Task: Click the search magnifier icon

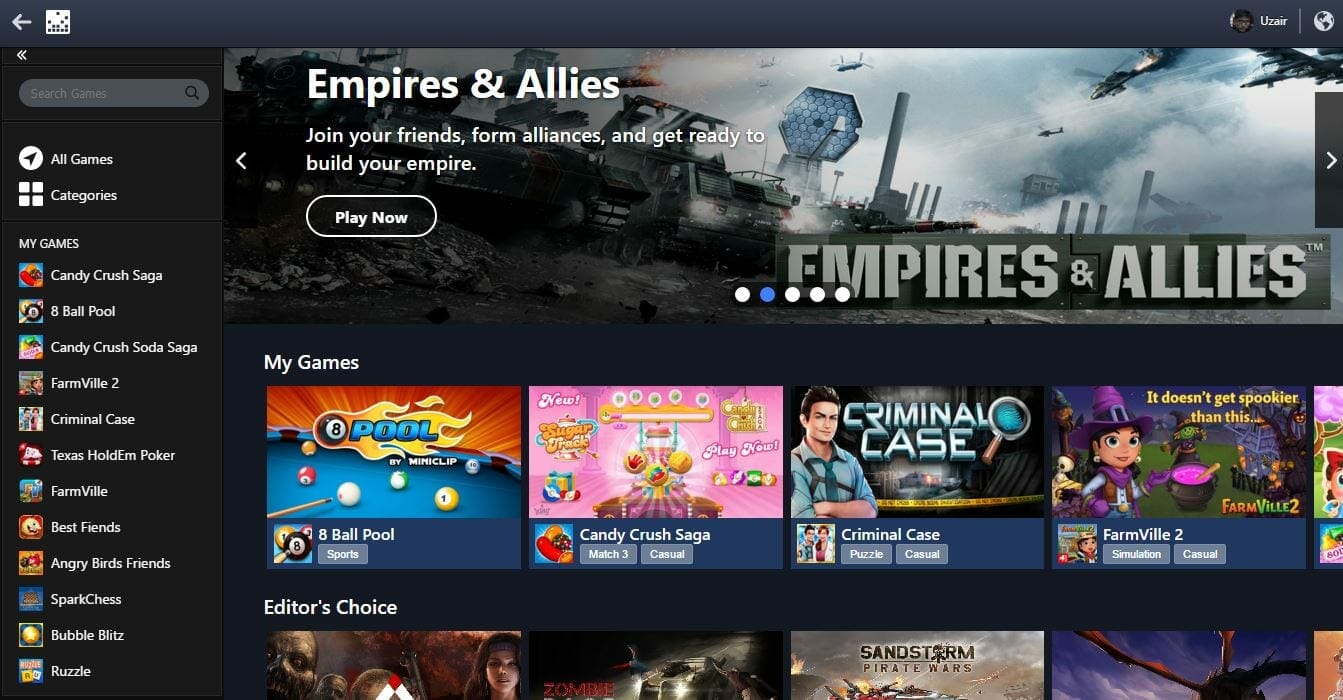Action: pos(192,93)
